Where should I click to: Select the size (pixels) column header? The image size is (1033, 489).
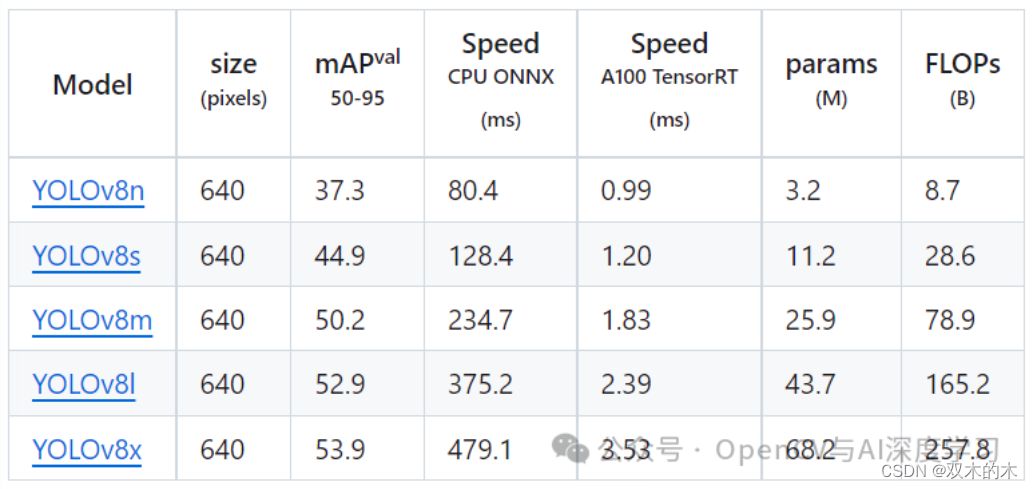pyautogui.click(x=233, y=80)
